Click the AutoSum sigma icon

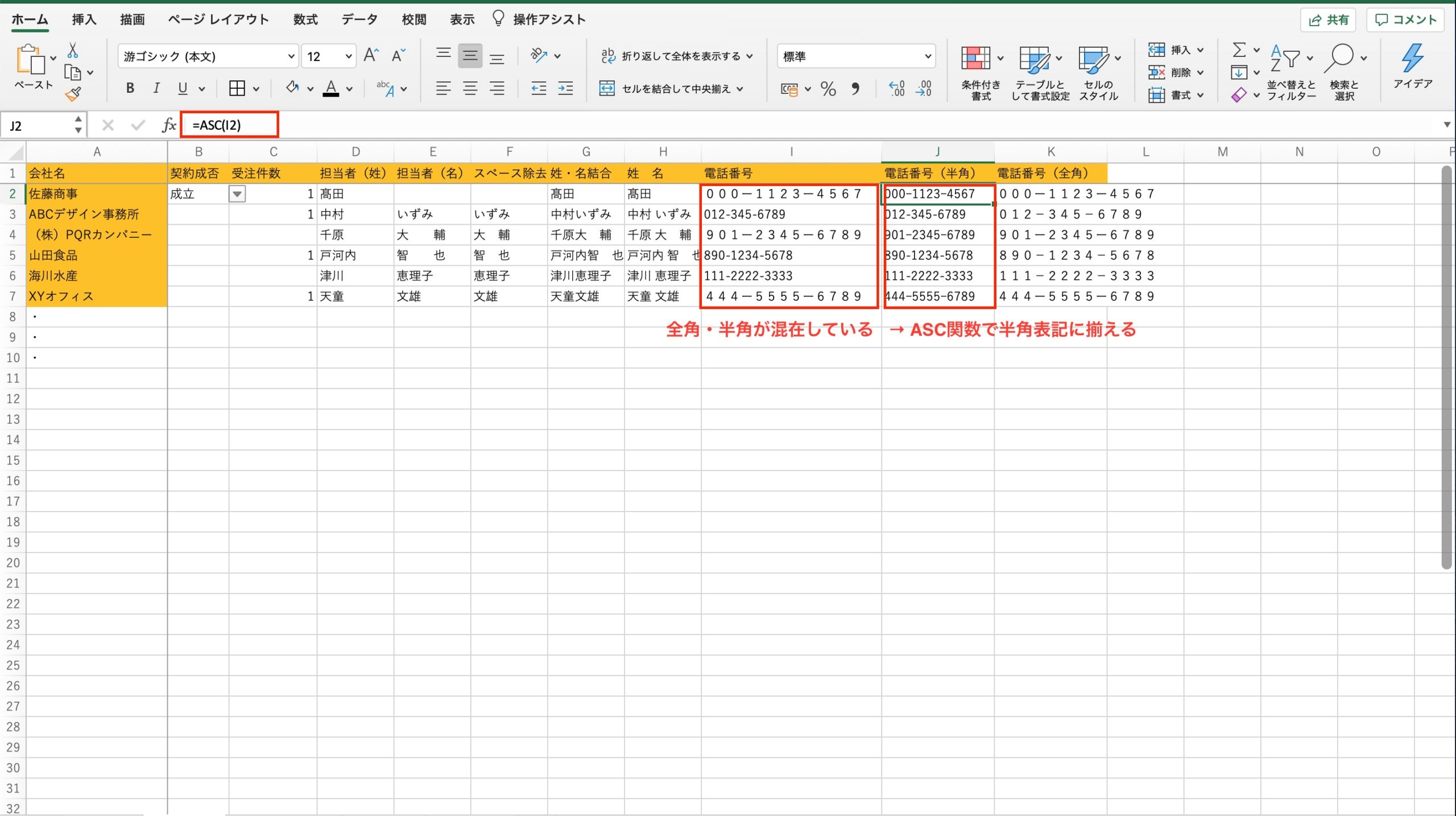click(1240, 50)
